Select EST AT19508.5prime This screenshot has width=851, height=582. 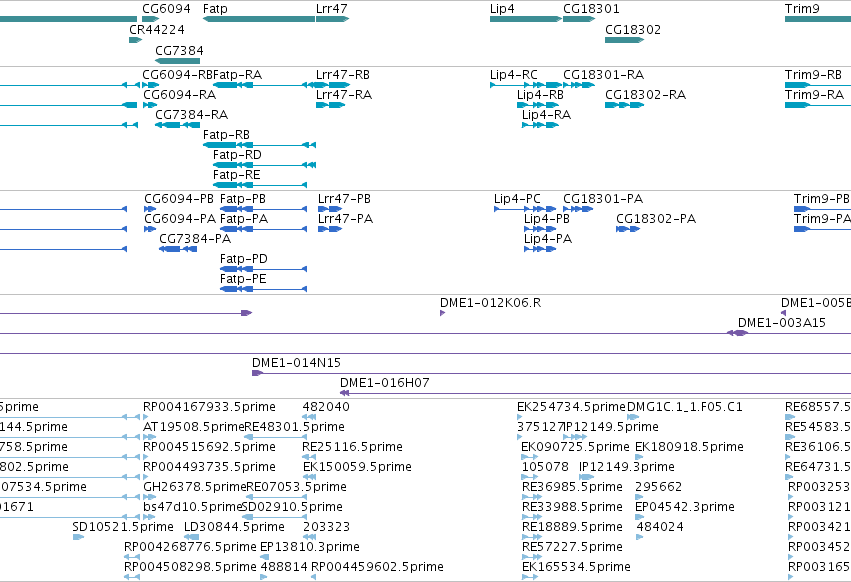(149, 438)
